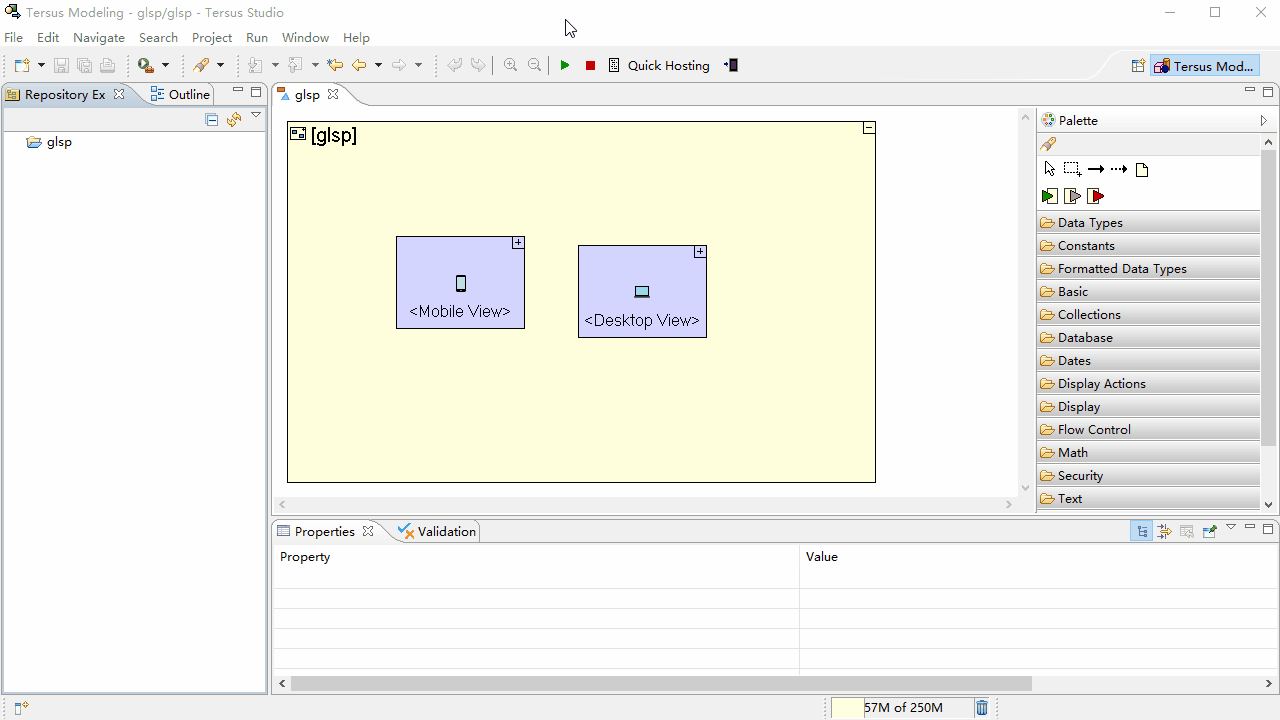
Task: Expand the Data Types palette drawer
Action: point(1149,222)
